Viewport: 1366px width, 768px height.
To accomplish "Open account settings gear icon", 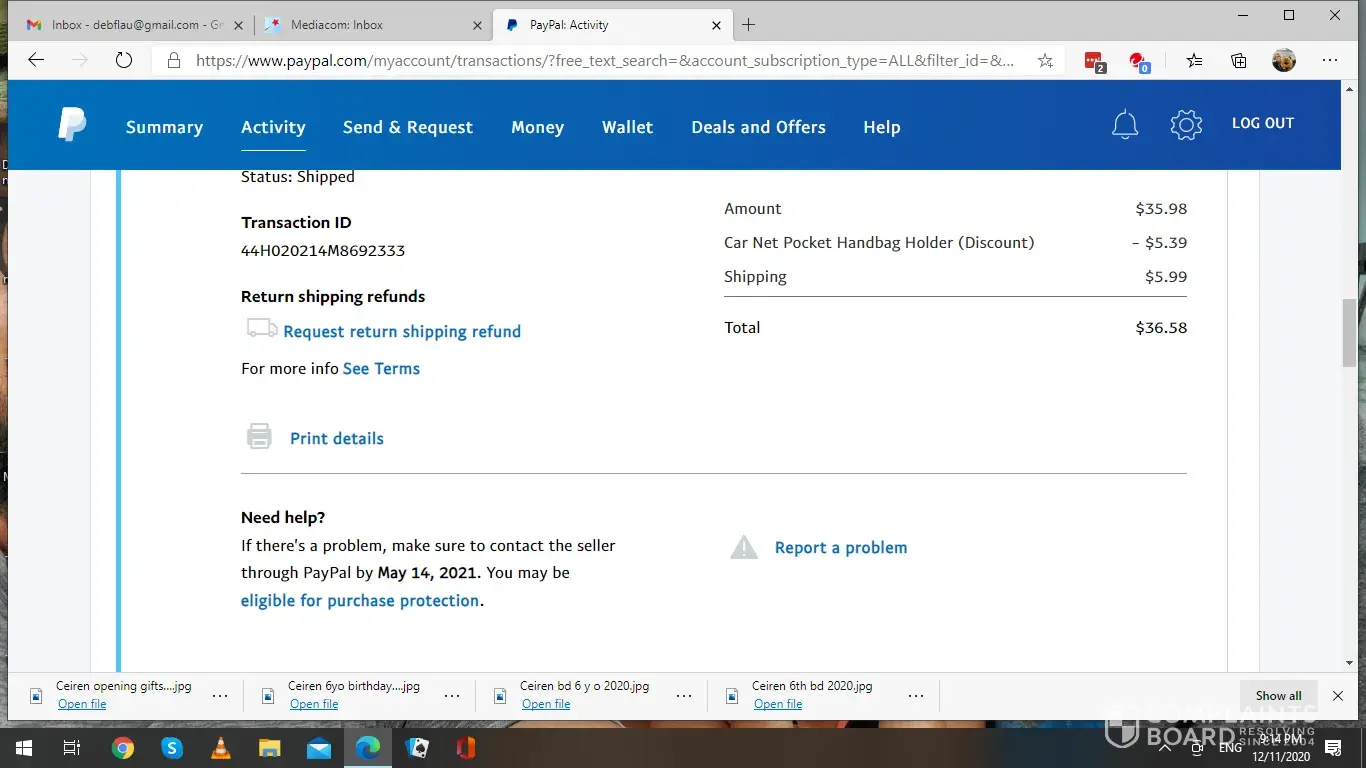I will click(1186, 125).
